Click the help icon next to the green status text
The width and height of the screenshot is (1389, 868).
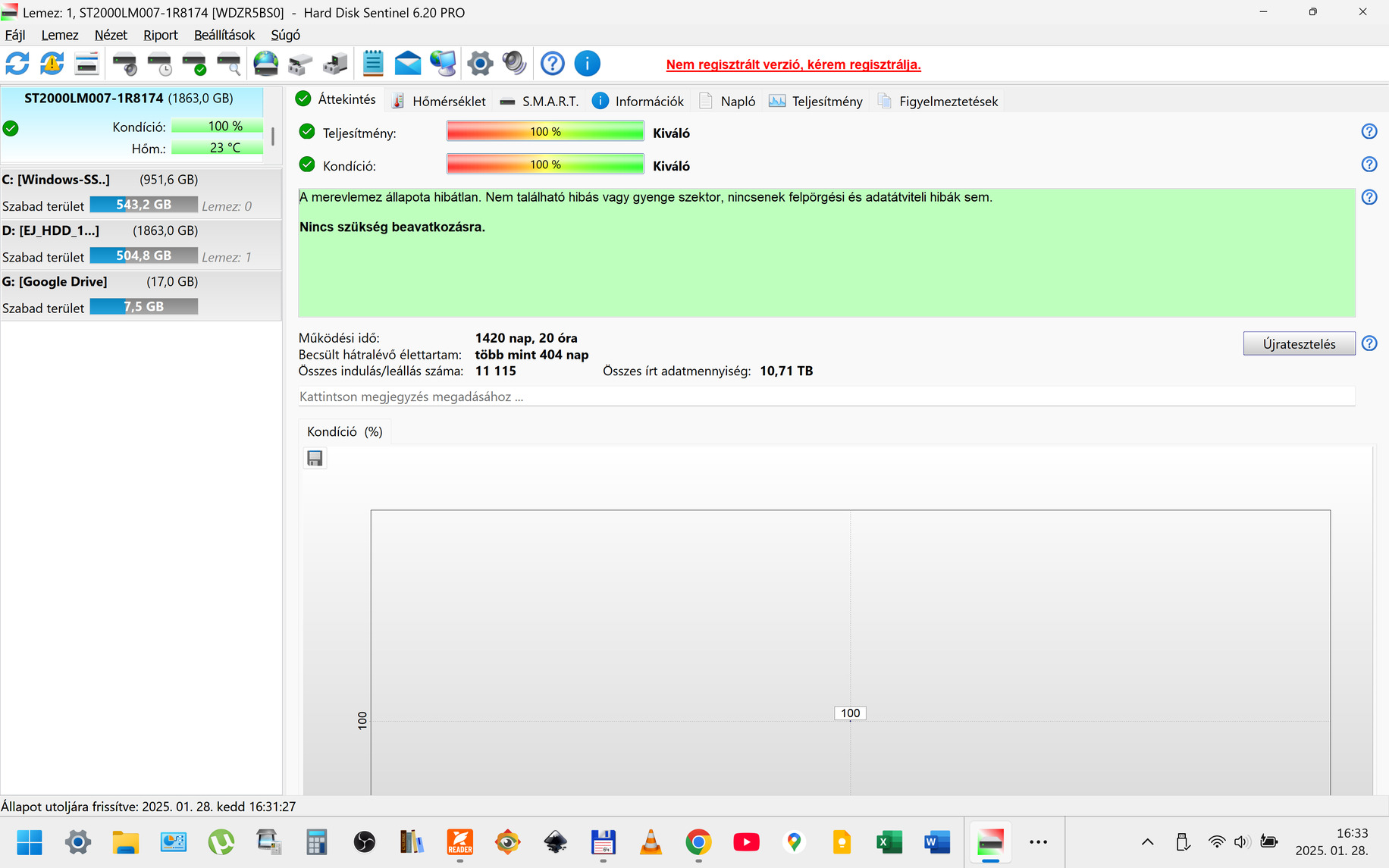pyautogui.click(x=1369, y=197)
